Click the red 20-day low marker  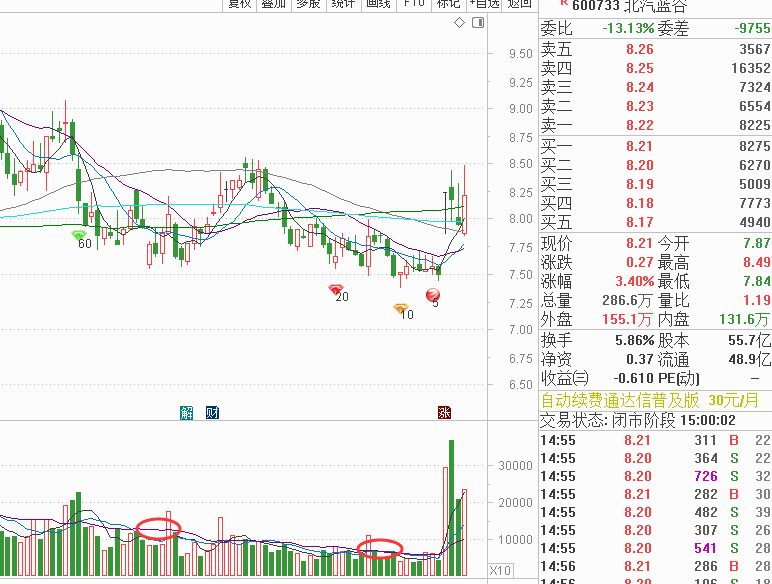(x=336, y=289)
